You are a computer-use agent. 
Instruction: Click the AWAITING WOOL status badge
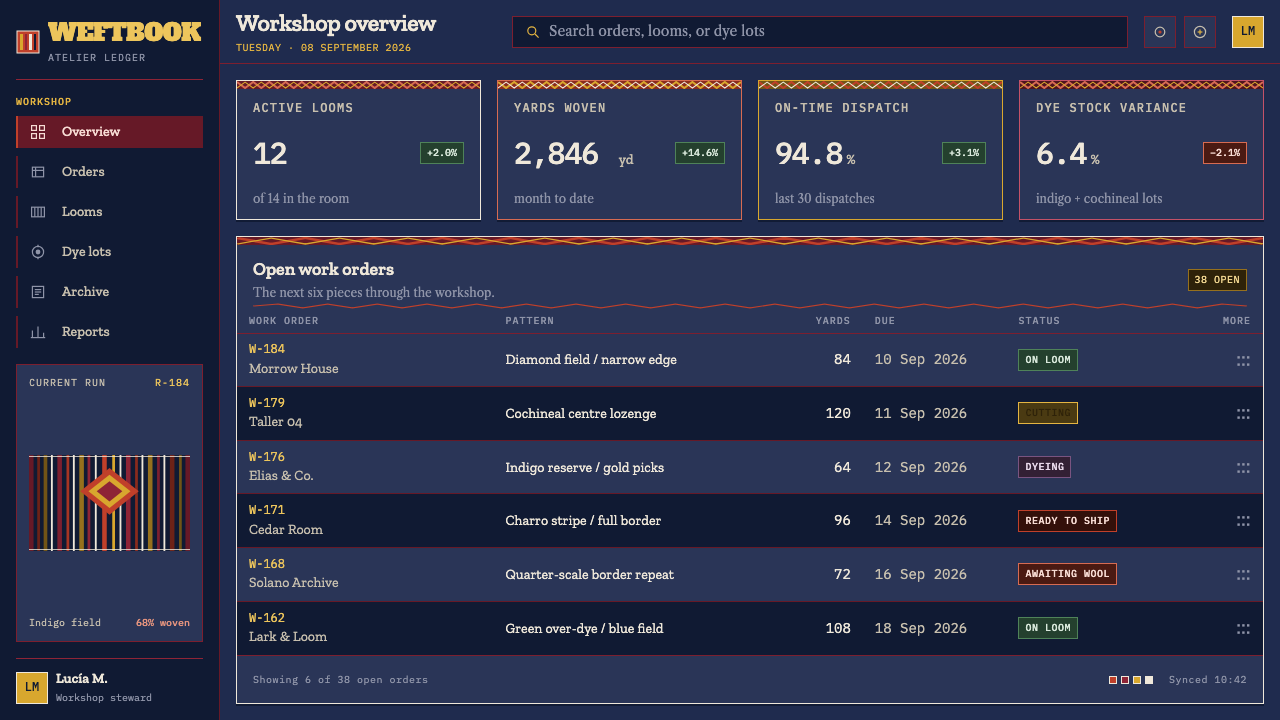point(1067,574)
